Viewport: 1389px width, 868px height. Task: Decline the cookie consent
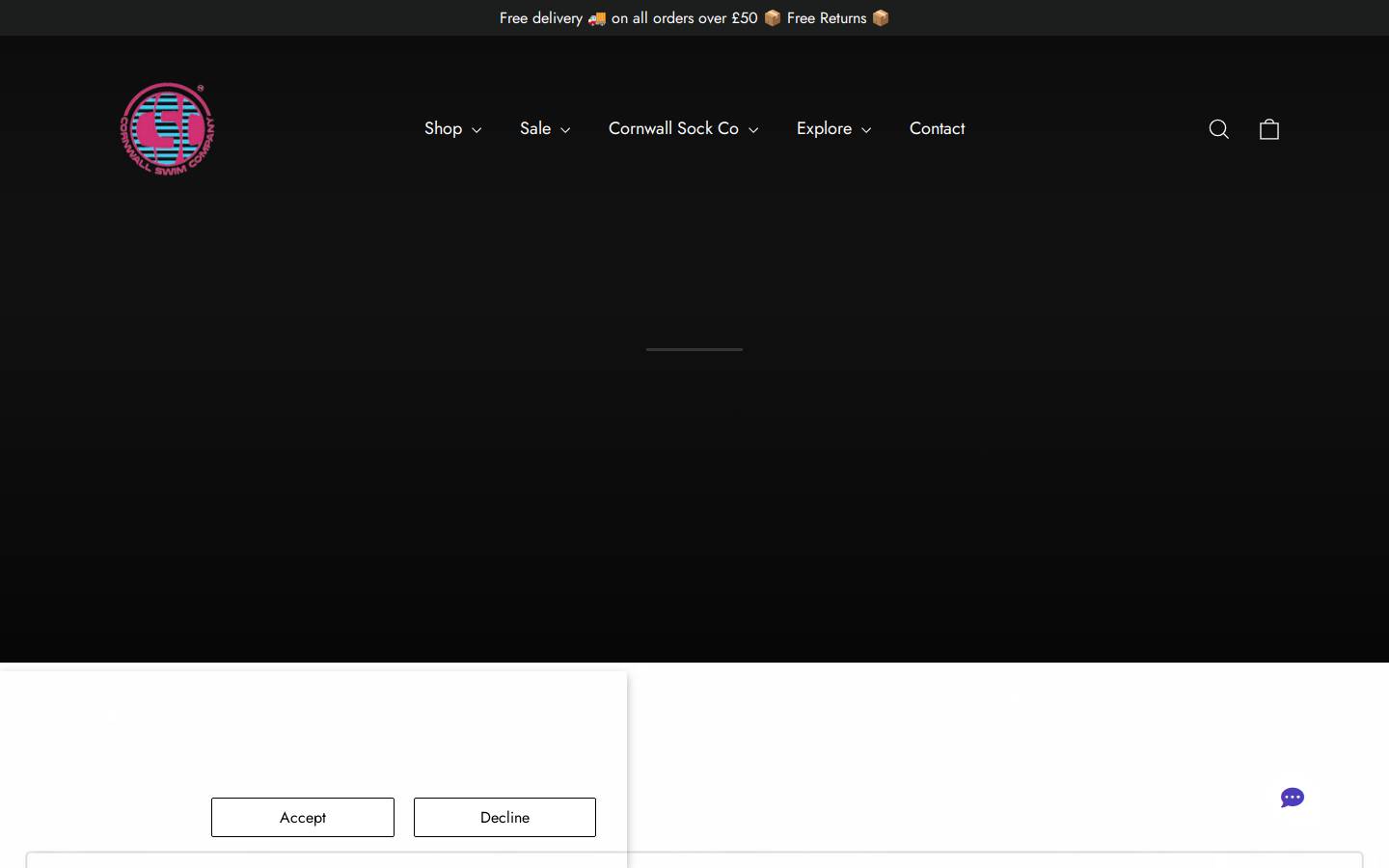click(x=504, y=817)
